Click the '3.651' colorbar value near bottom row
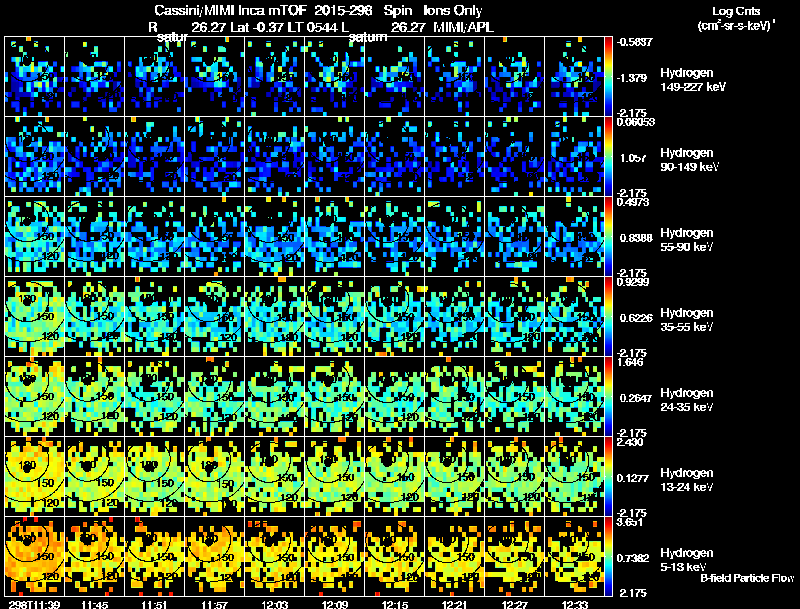This screenshot has height=609, width=800. (630, 522)
